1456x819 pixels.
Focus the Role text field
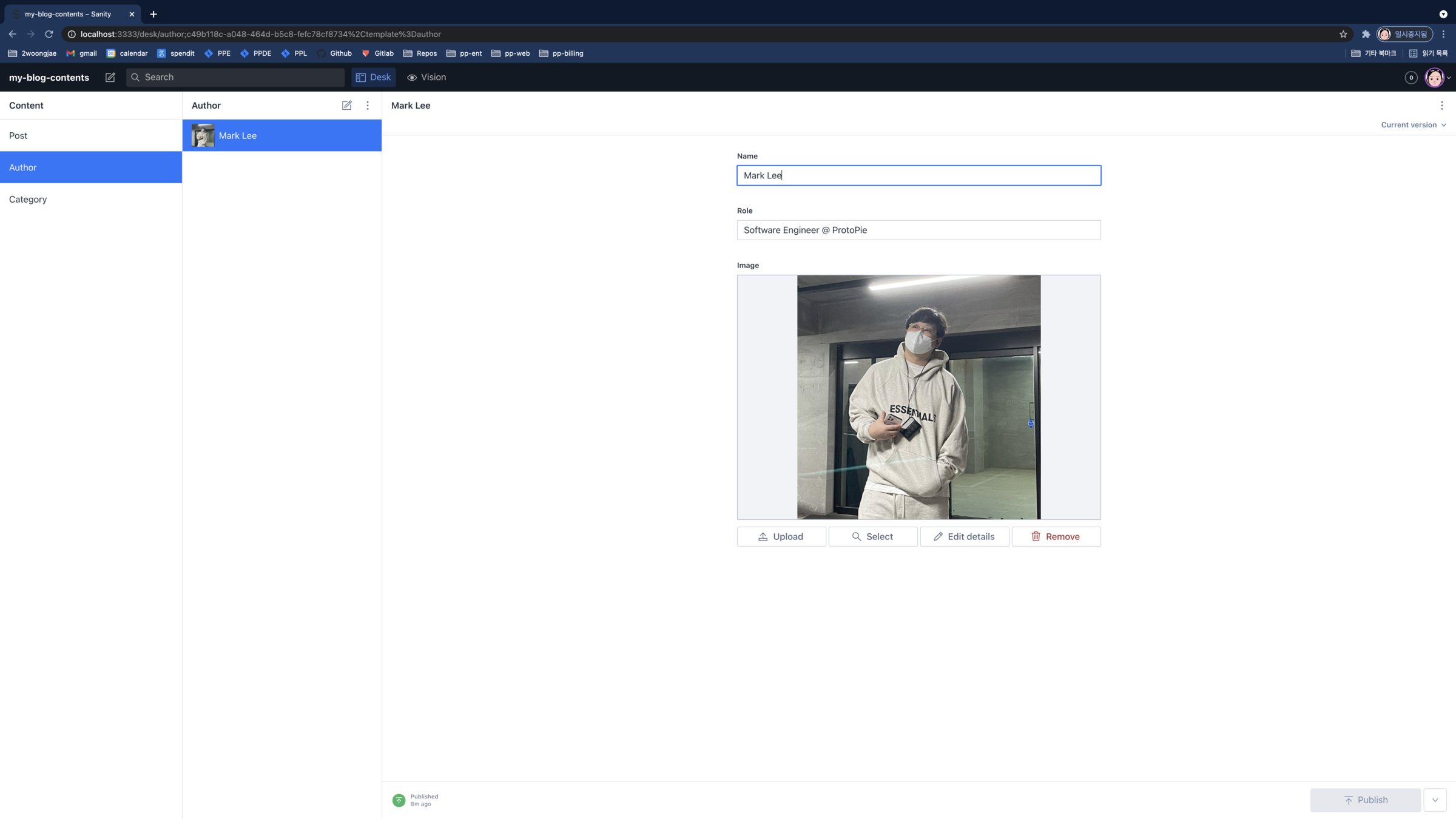(918, 230)
